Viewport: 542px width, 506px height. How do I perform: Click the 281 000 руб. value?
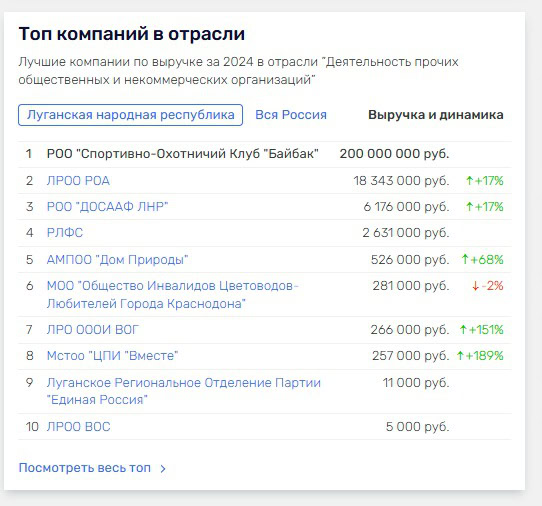(411, 285)
